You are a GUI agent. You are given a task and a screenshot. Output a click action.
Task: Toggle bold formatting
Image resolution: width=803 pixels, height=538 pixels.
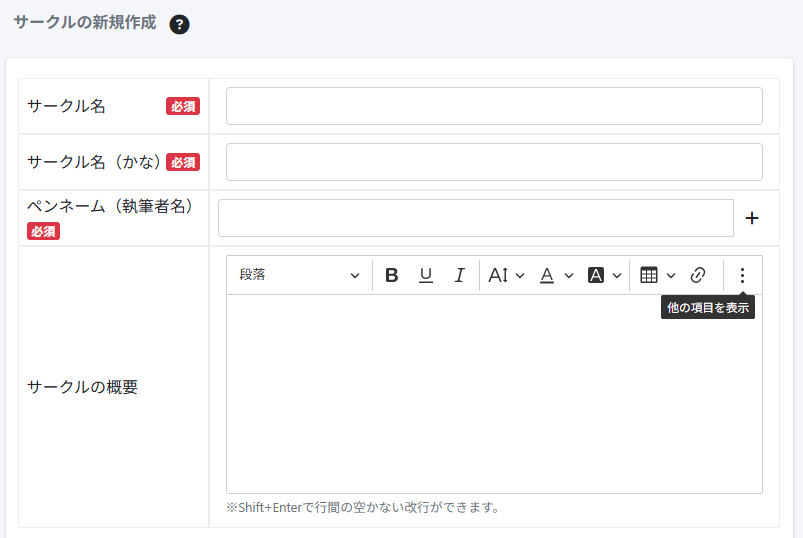tap(392, 275)
